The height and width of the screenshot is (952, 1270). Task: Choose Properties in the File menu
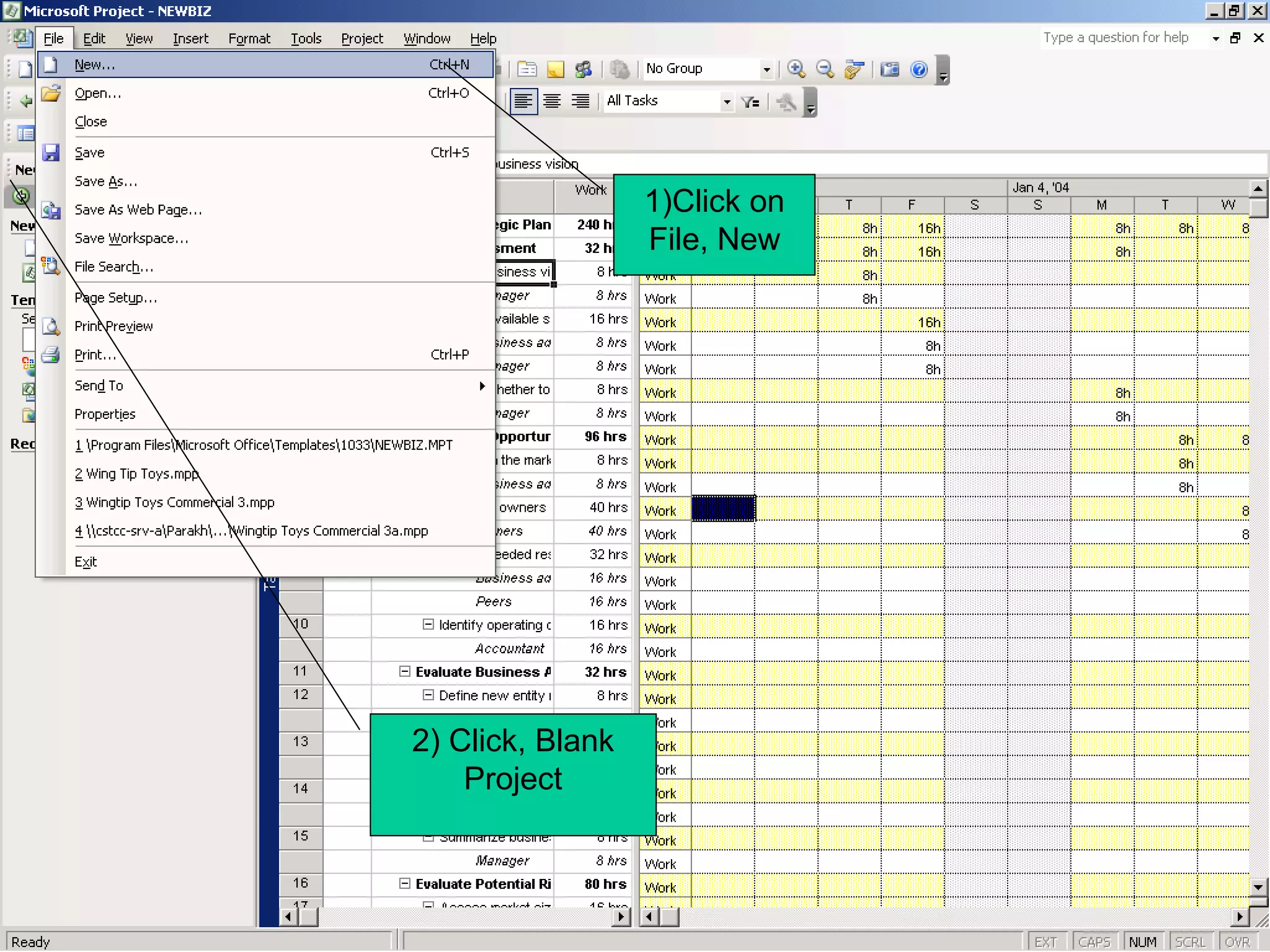[265, 414]
